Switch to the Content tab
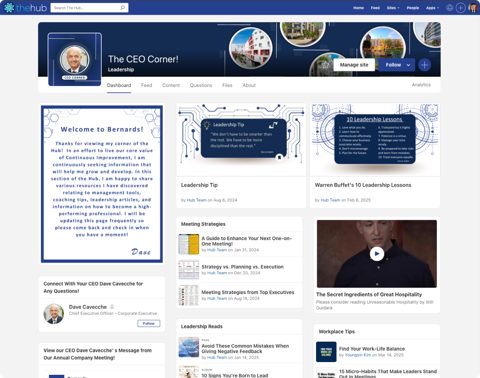The image size is (480, 378). tap(171, 85)
